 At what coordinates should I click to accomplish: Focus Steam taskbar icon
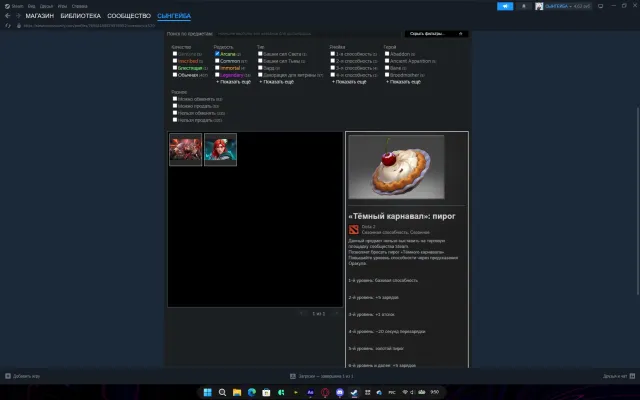click(354, 392)
